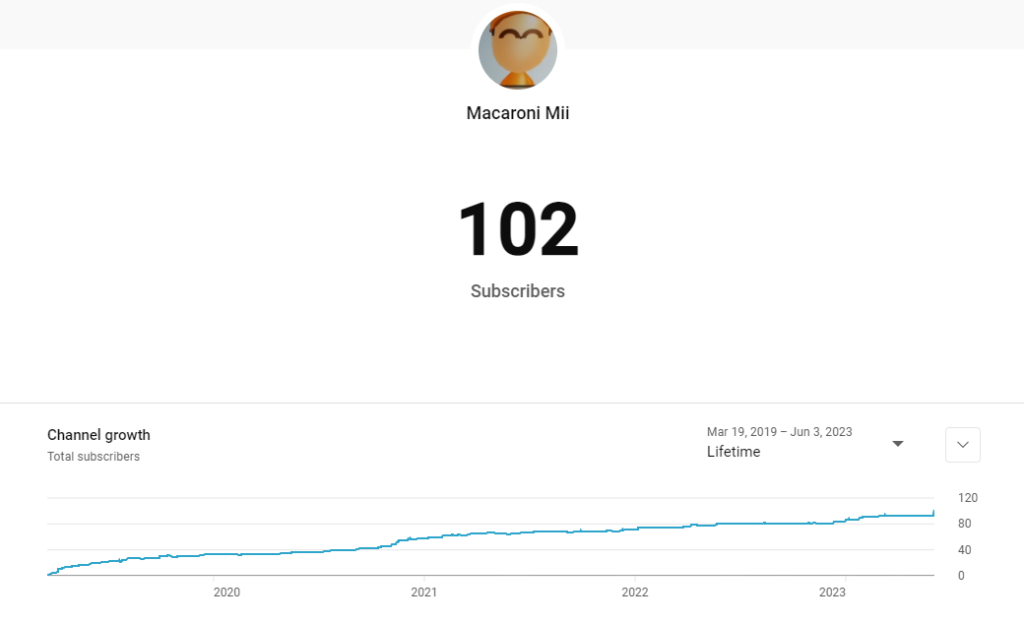Image resolution: width=1024 pixels, height=624 pixels.
Task: Collapse the Channel growth card with the chevron
Action: 962,444
